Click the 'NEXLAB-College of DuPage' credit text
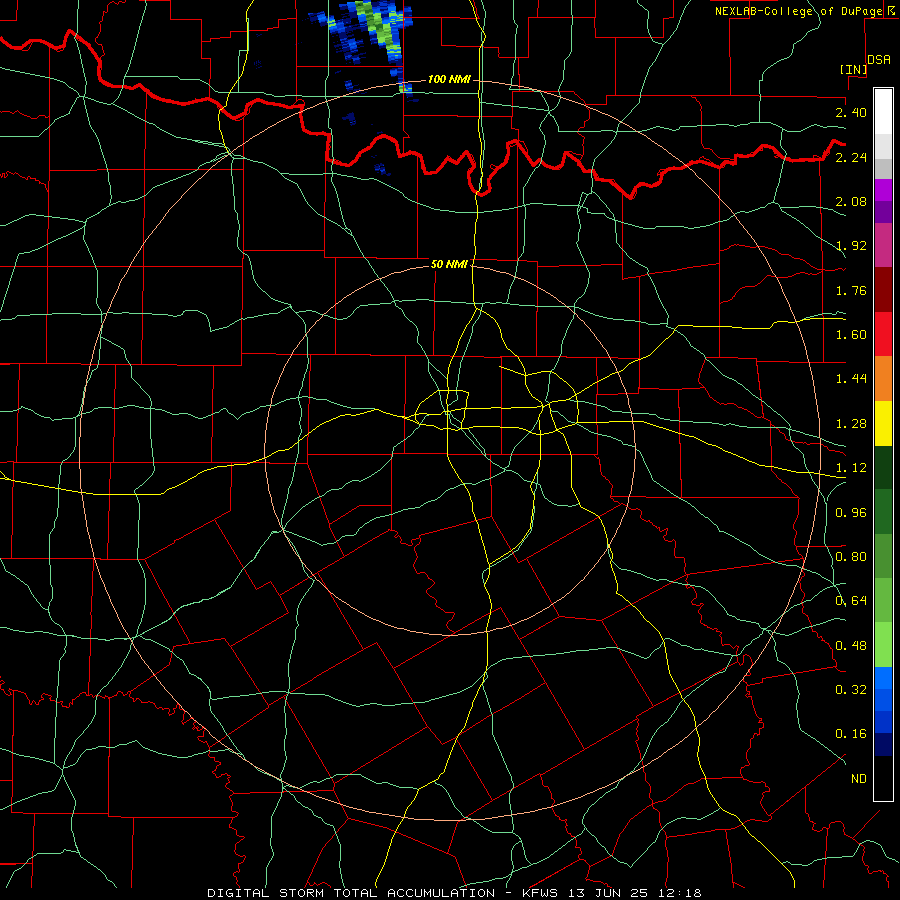The width and height of the screenshot is (900, 900). [798, 11]
